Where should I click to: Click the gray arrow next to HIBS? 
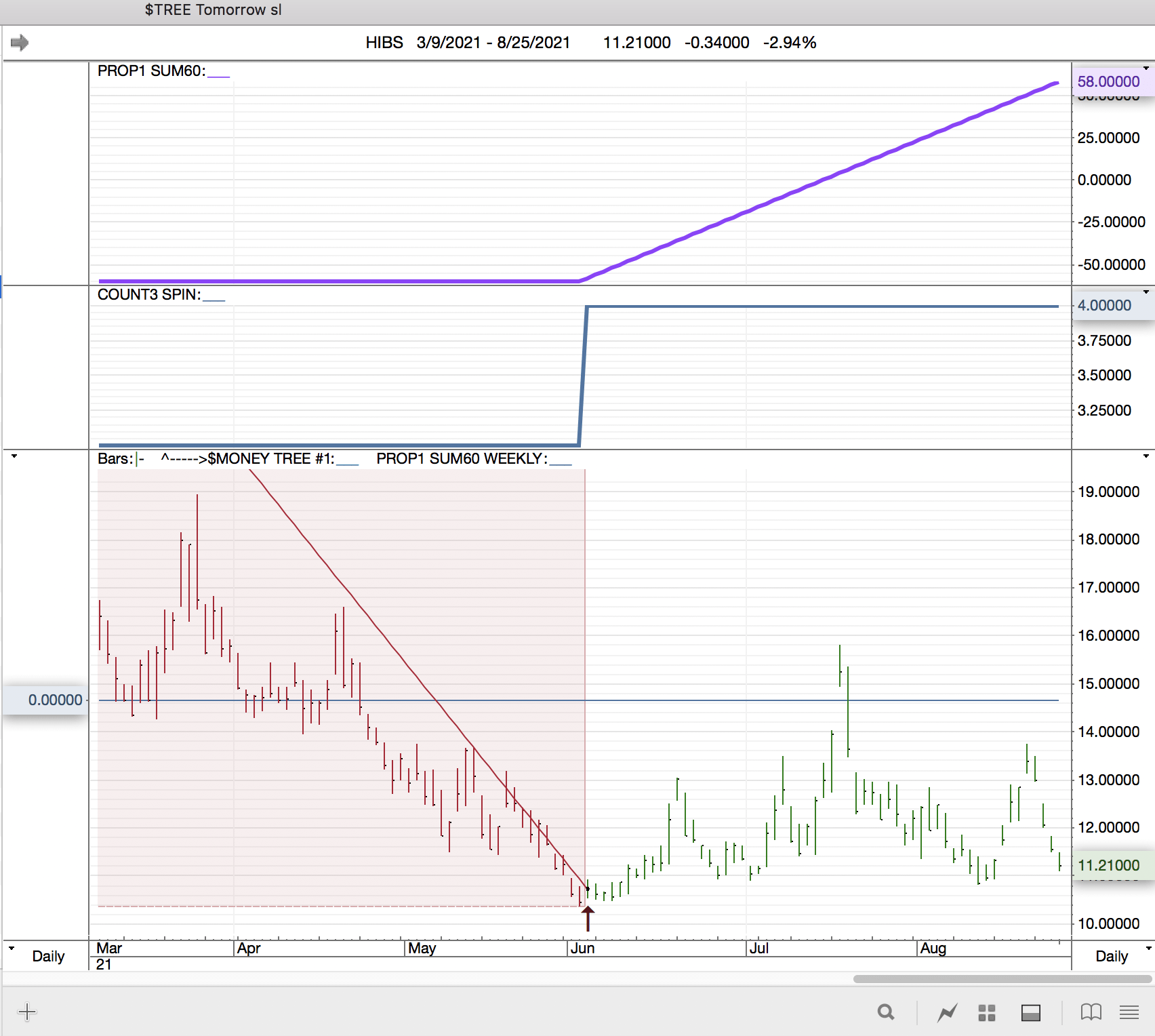20,43
